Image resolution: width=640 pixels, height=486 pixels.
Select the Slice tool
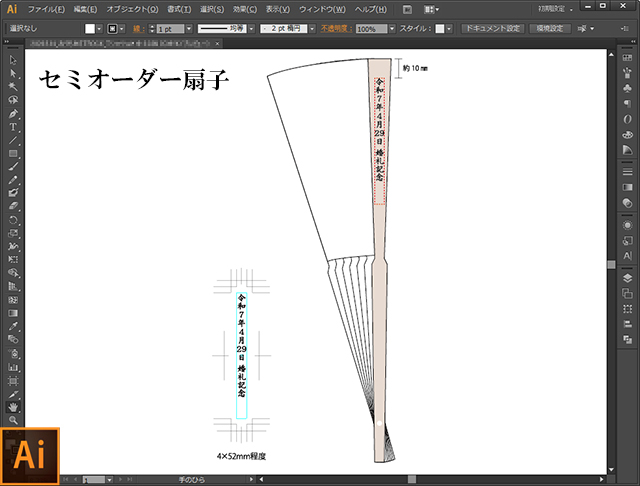(13, 394)
